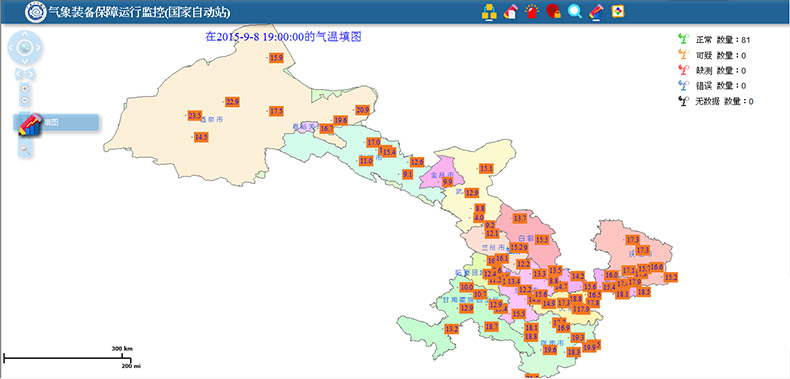
Task: Go to the previous map extent
Action: 19,75
